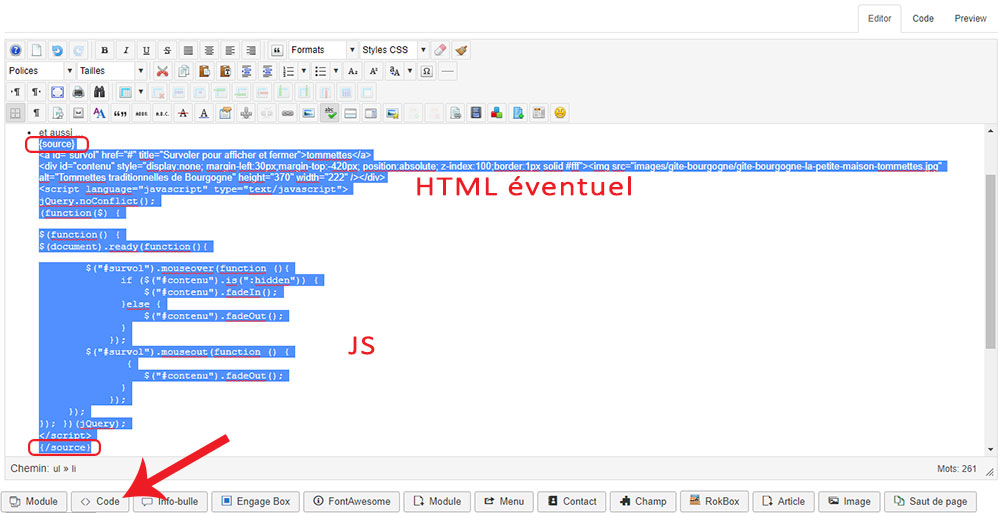Apply right text alignment
Image resolution: width=1000 pixels, height=513 pixels.
tap(251, 50)
